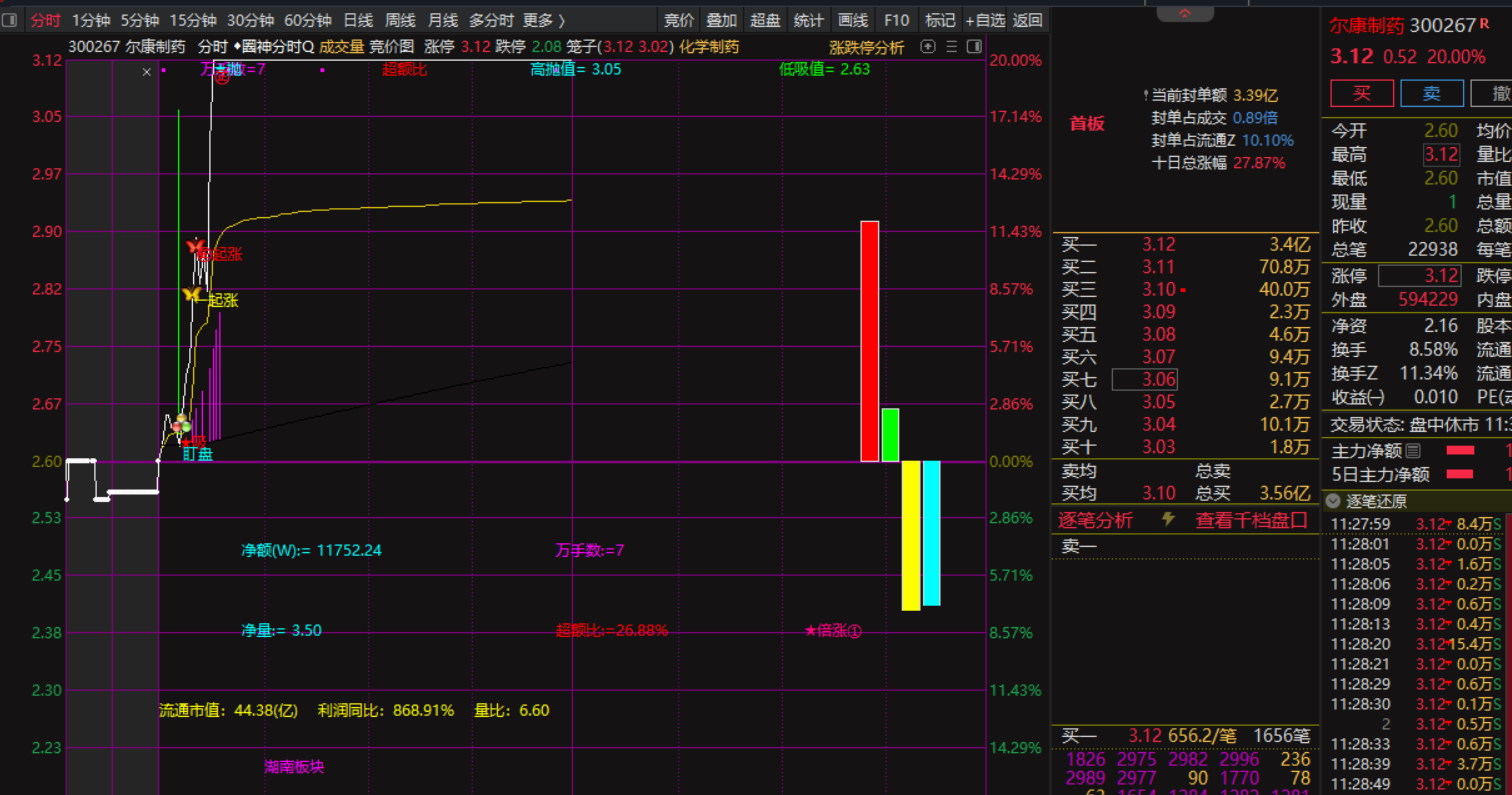Open 查看千档盘口 link
The width and height of the screenshot is (1512, 795).
tap(1251, 519)
